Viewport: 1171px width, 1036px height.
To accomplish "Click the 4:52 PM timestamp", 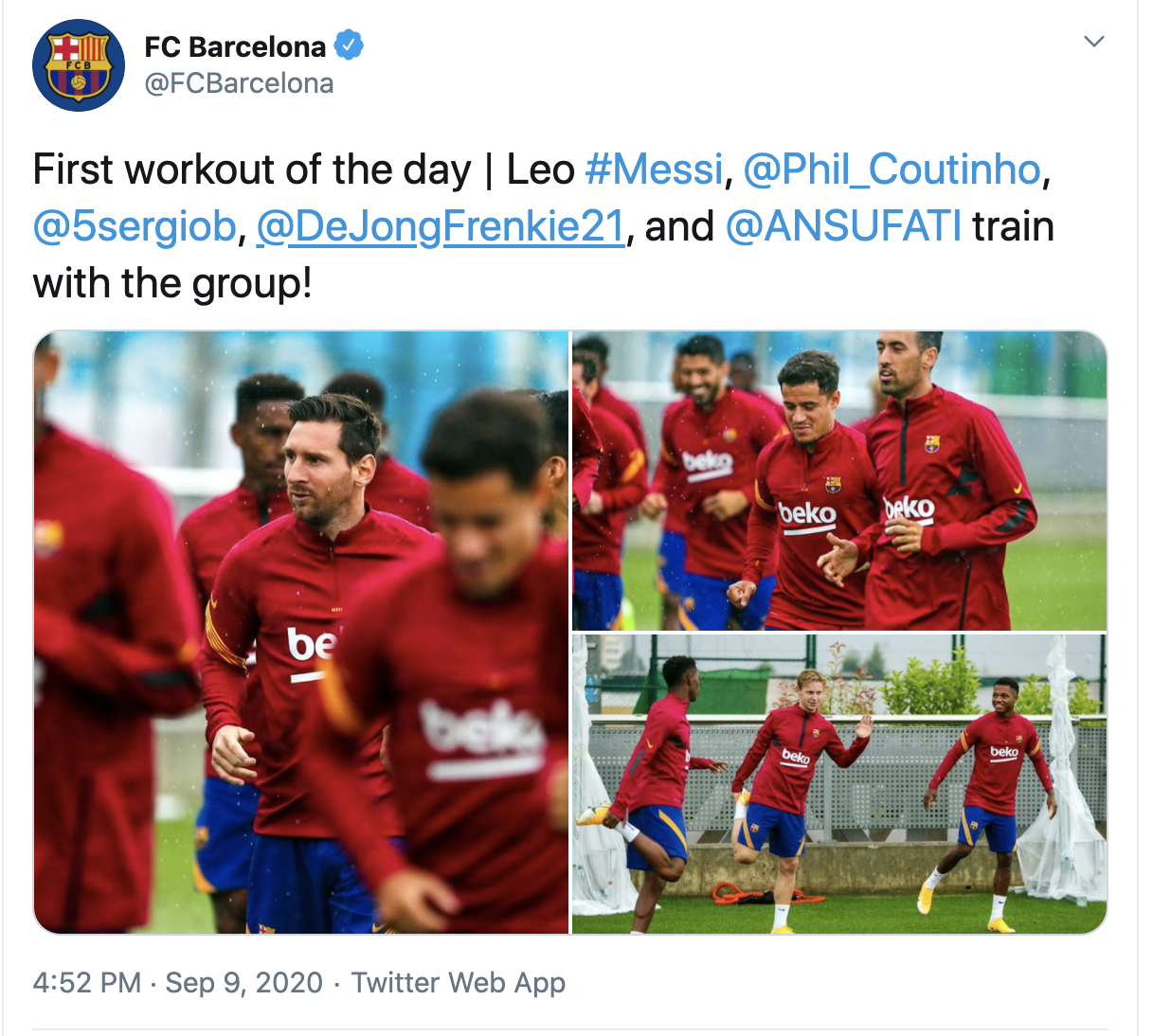I will point(86,983).
